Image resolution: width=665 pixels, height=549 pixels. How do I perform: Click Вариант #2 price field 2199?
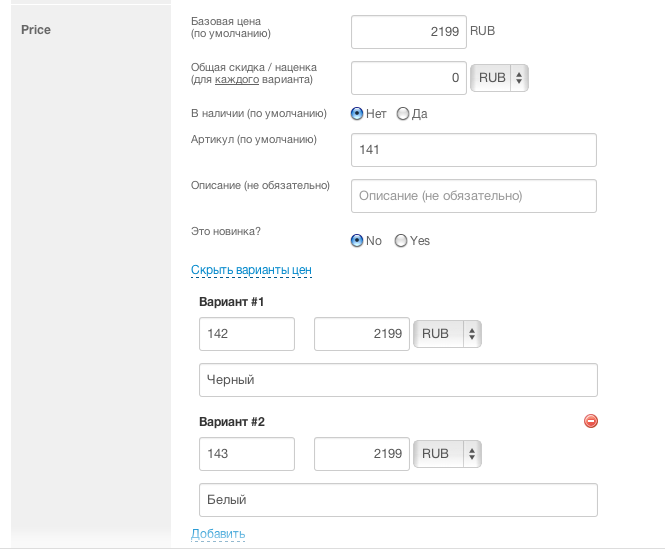tap(361, 454)
